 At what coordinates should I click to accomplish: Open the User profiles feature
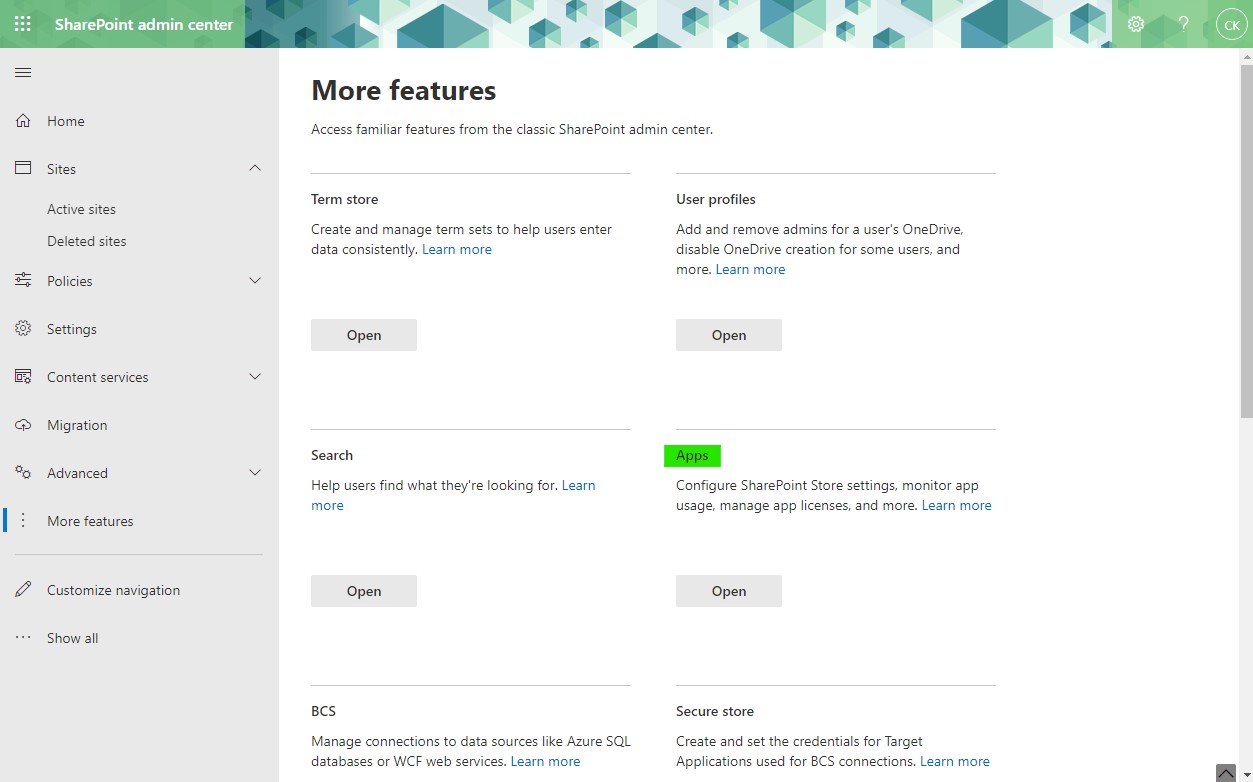point(729,335)
